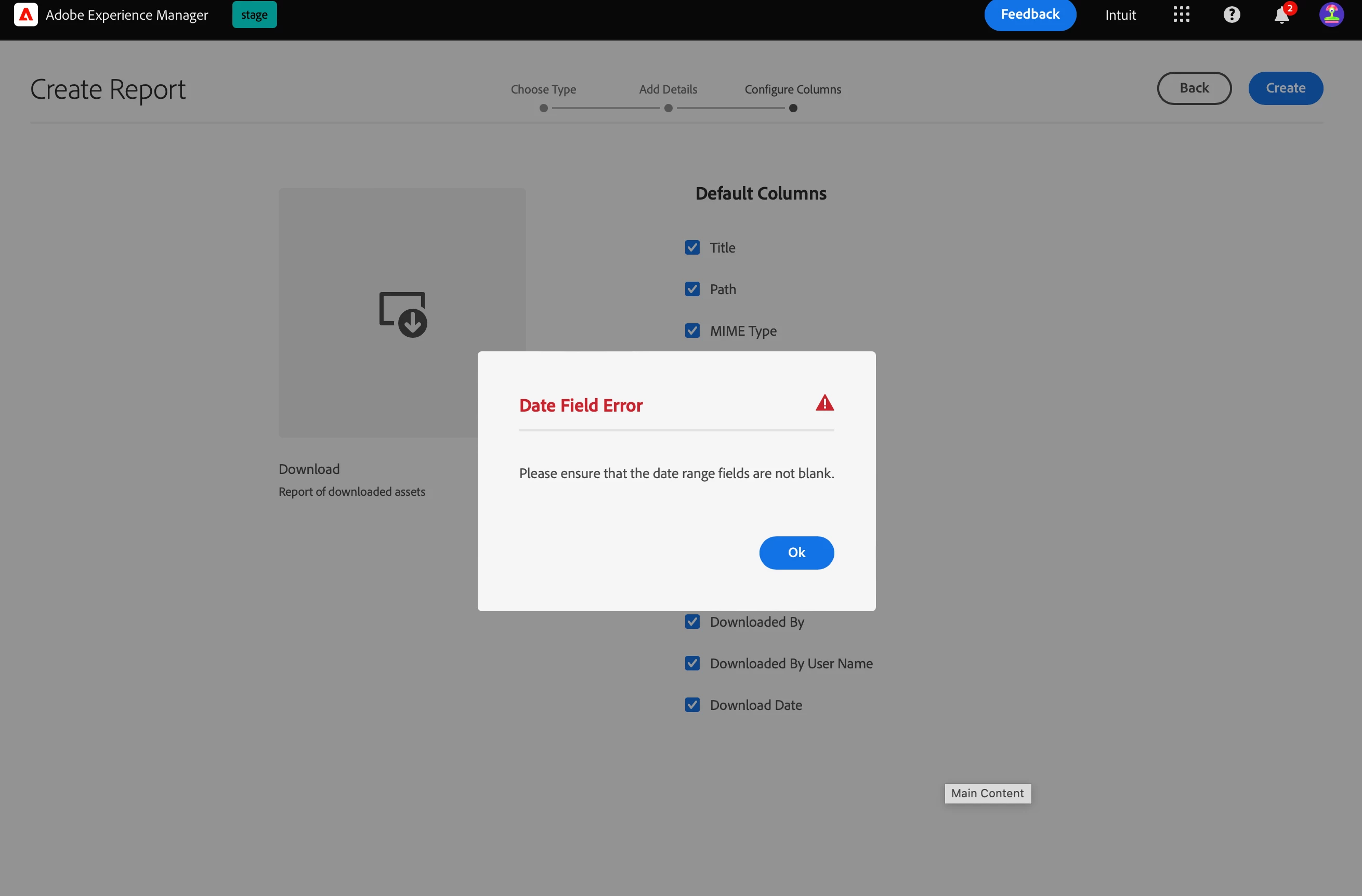Click the red warning triangle icon
Viewport: 1362px width, 896px height.
point(824,403)
